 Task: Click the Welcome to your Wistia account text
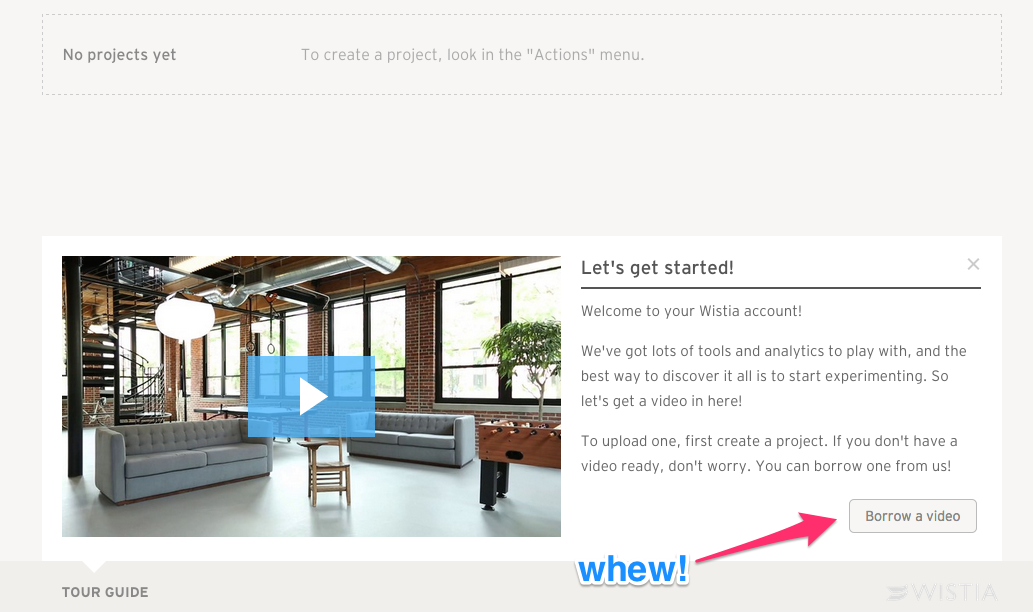click(691, 311)
